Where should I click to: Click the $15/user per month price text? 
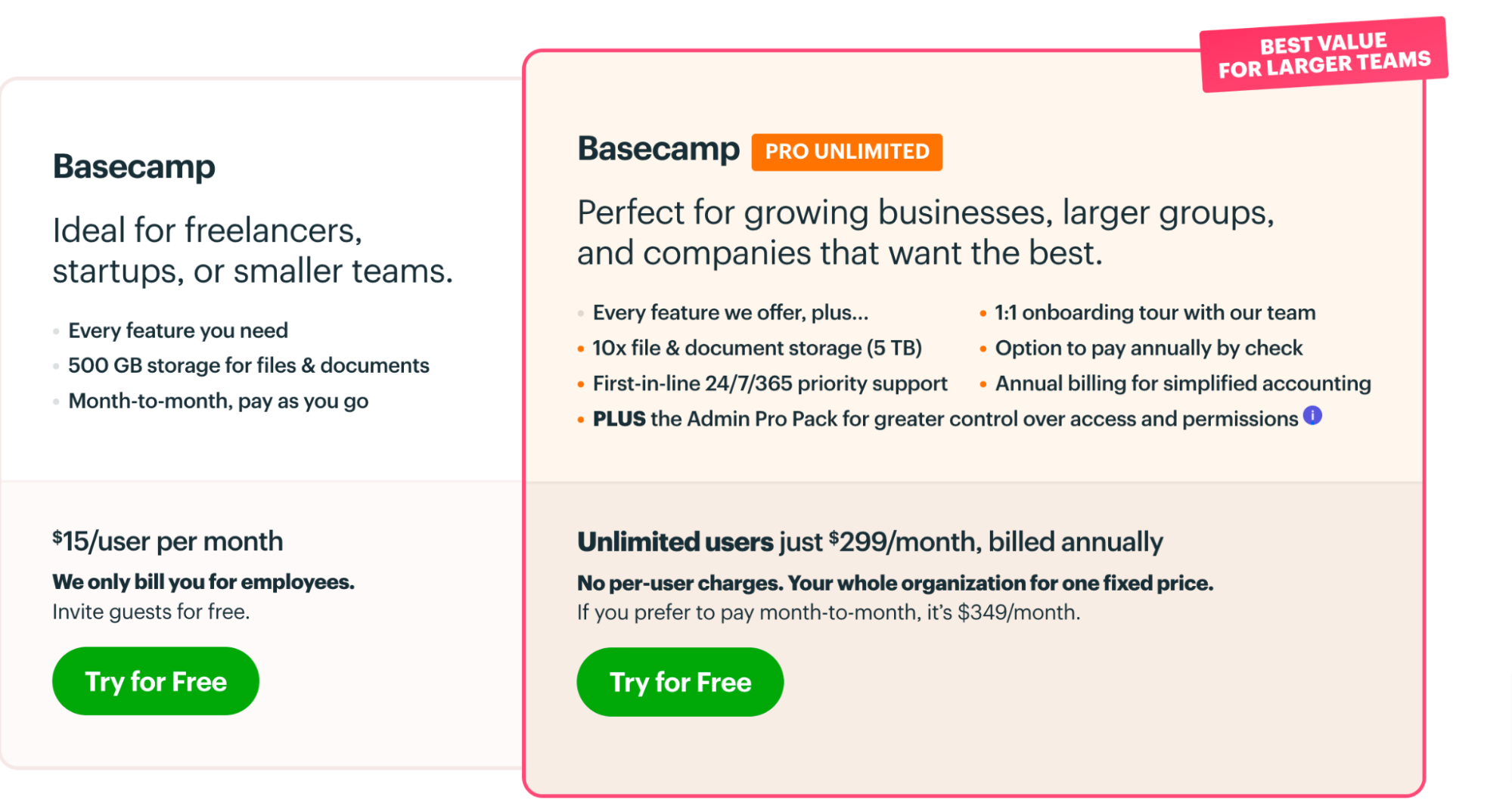[x=167, y=541]
